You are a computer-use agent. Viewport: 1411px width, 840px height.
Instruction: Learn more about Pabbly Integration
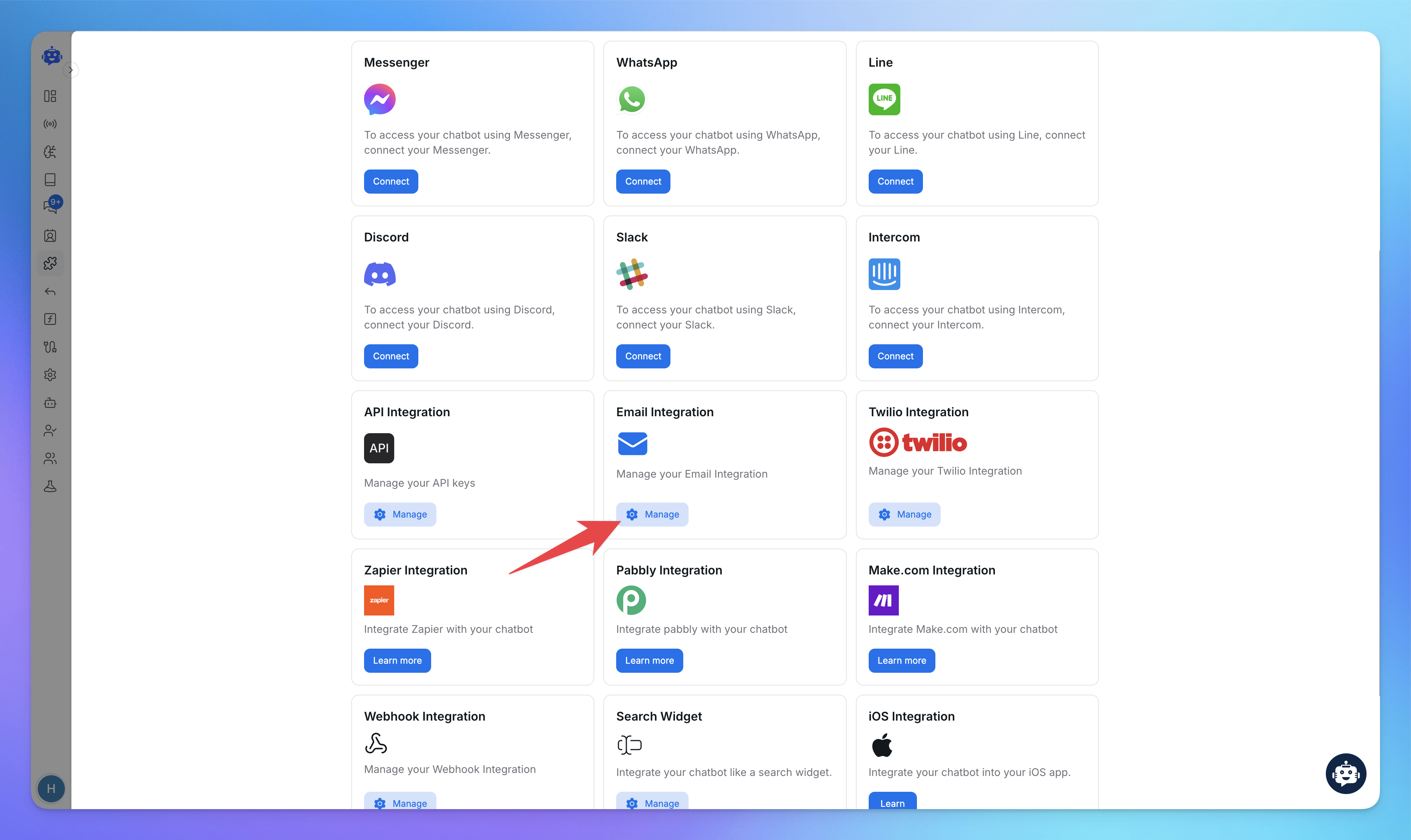pos(649,661)
